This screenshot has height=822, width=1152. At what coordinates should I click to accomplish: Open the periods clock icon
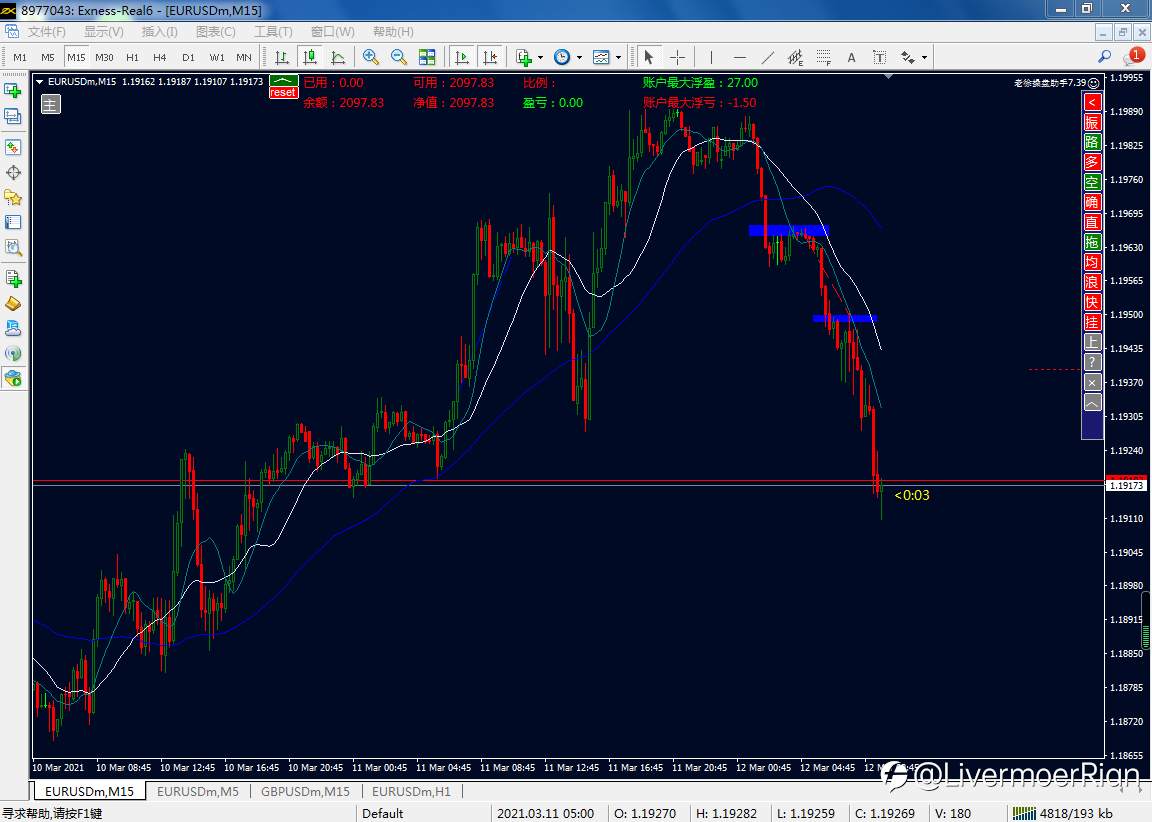562,57
